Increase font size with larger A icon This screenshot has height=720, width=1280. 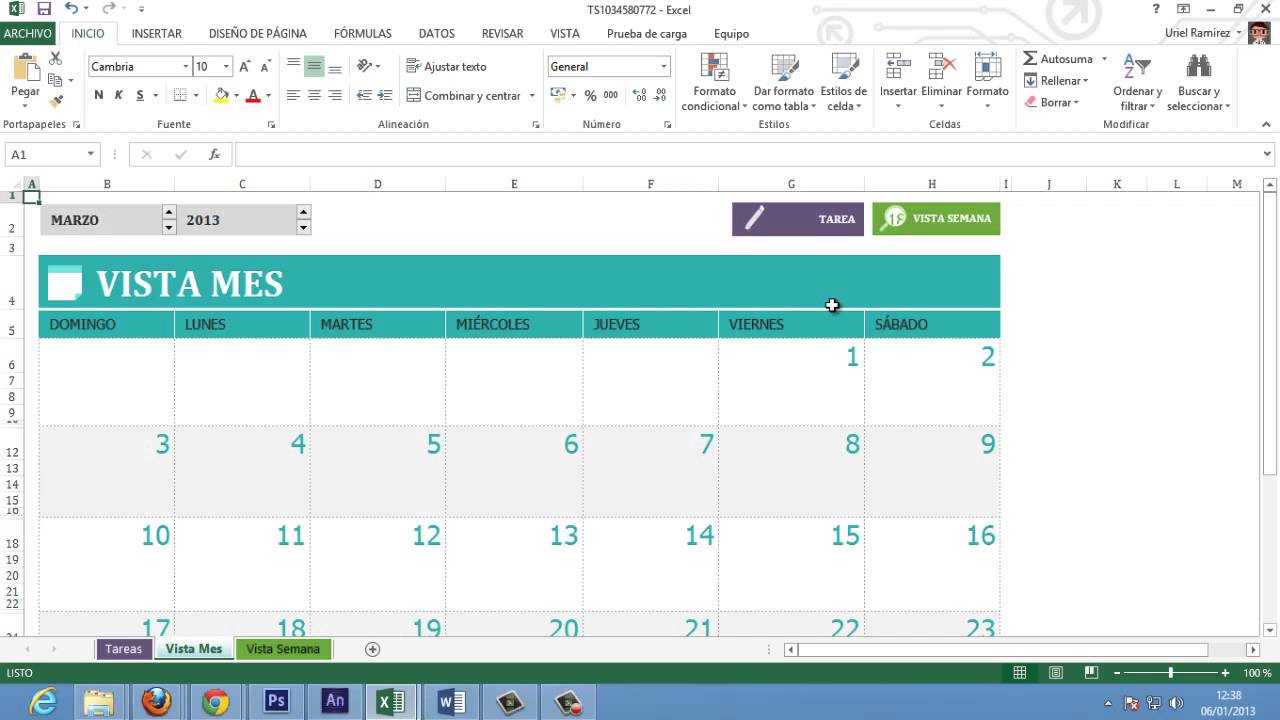click(245, 67)
